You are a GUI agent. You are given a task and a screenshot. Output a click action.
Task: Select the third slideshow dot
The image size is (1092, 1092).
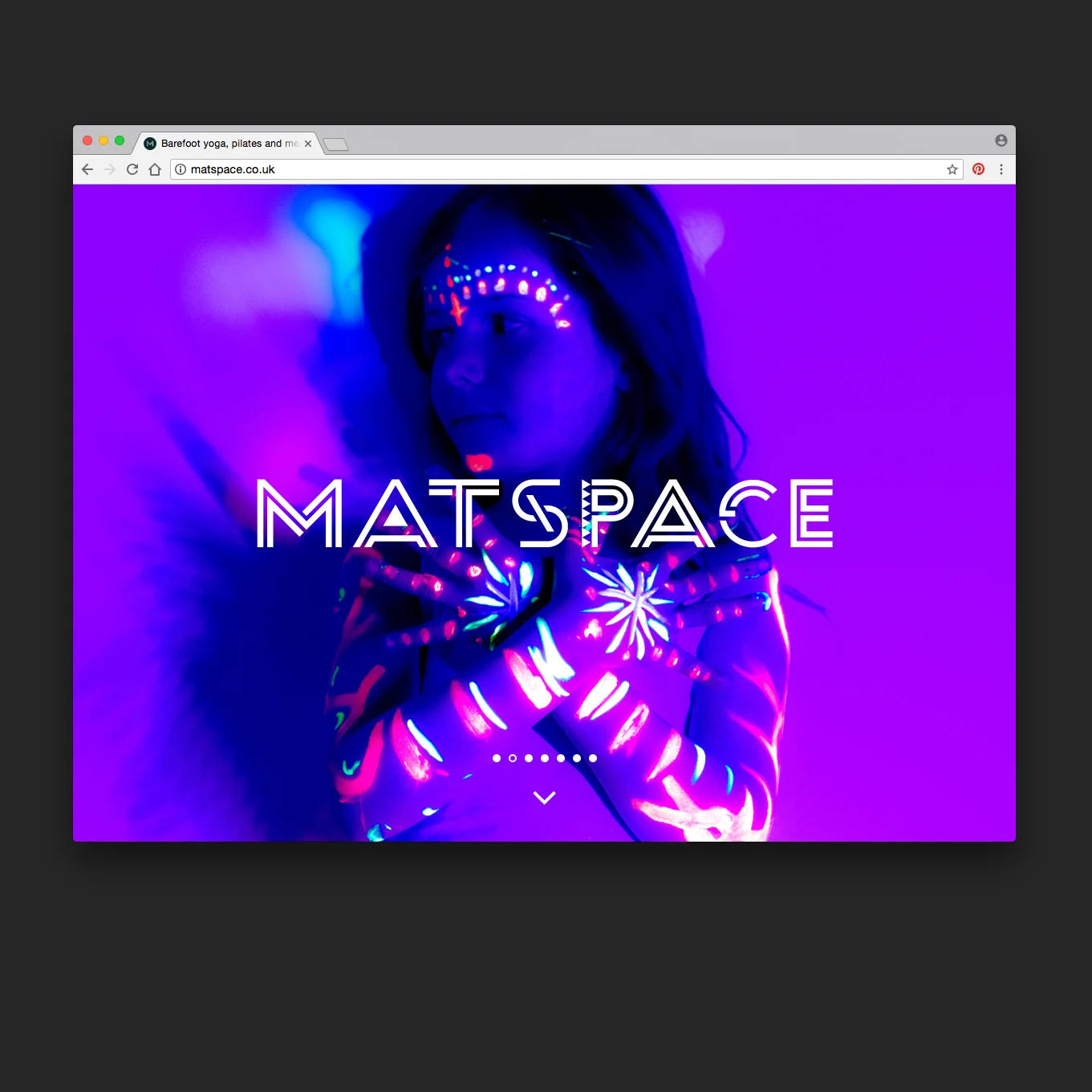point(529,758)
